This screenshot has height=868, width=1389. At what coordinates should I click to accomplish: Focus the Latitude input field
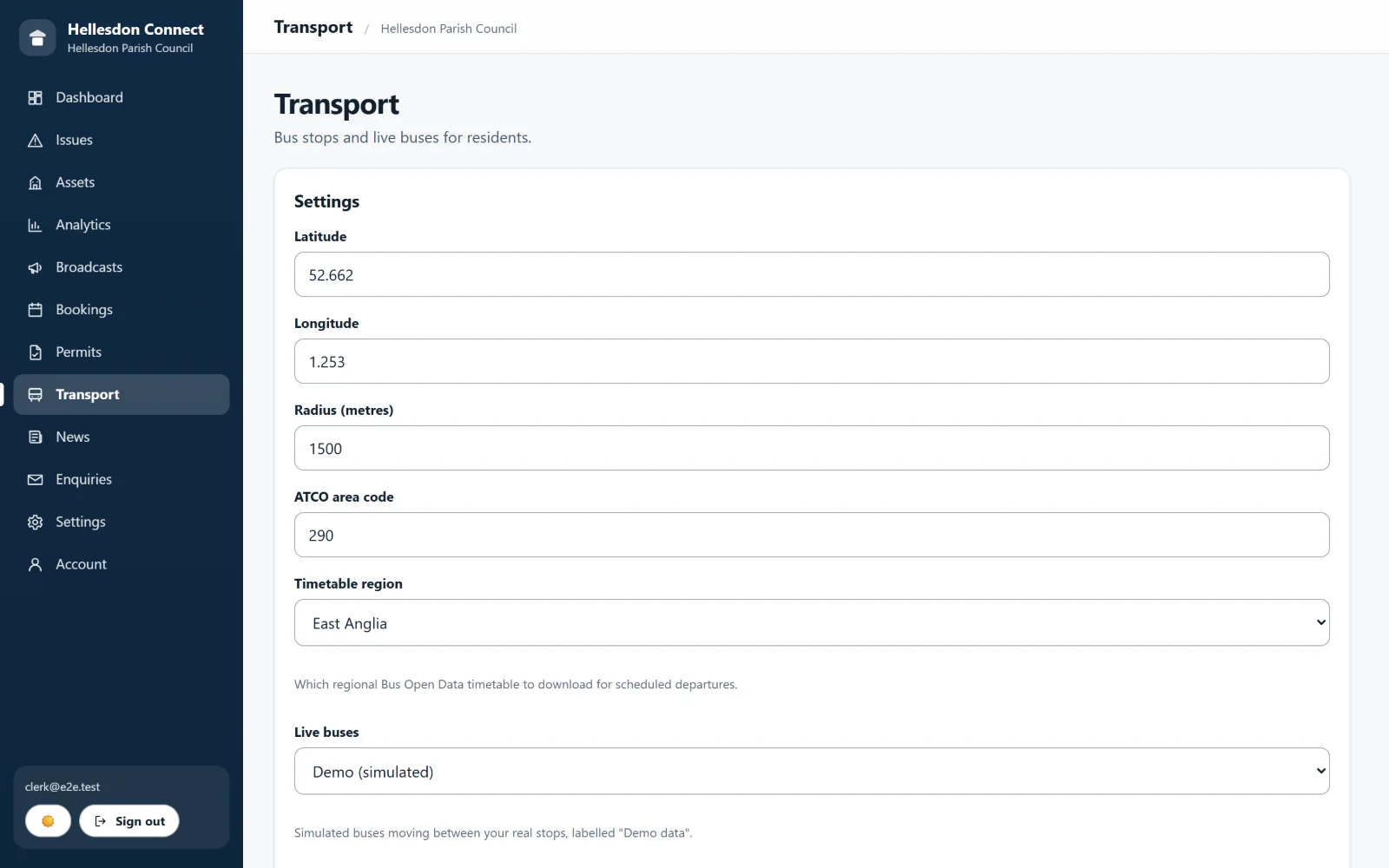[x=812, y=274]
